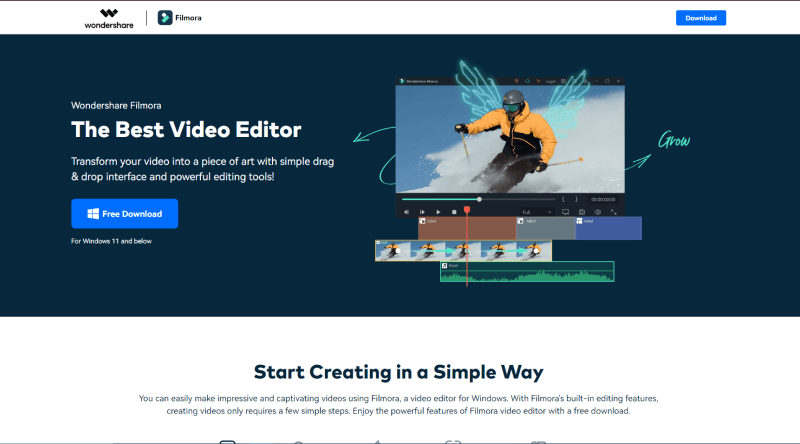Click the preview progress slider knob
The image size is (800, 444).
click(x=479, y=199)
